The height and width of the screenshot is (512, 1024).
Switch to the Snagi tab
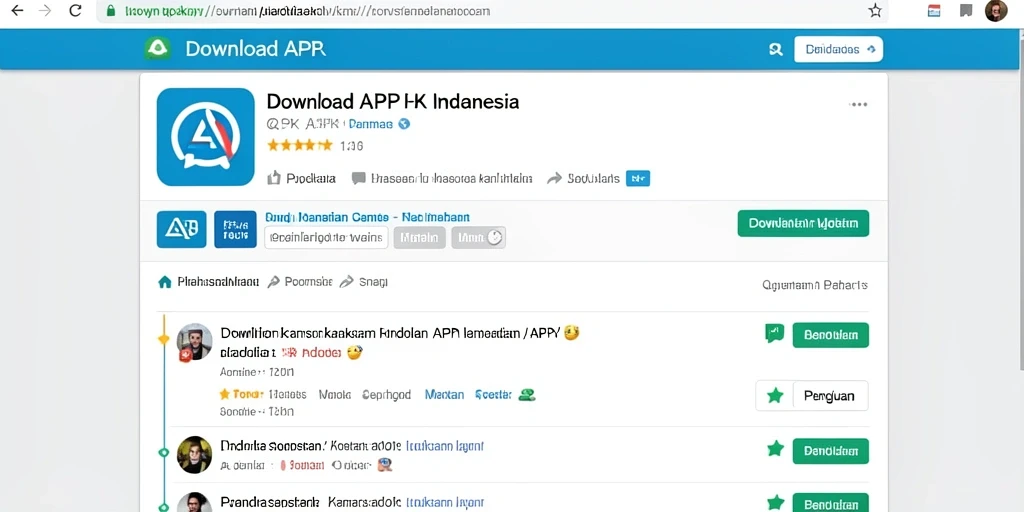pos(364,282)
